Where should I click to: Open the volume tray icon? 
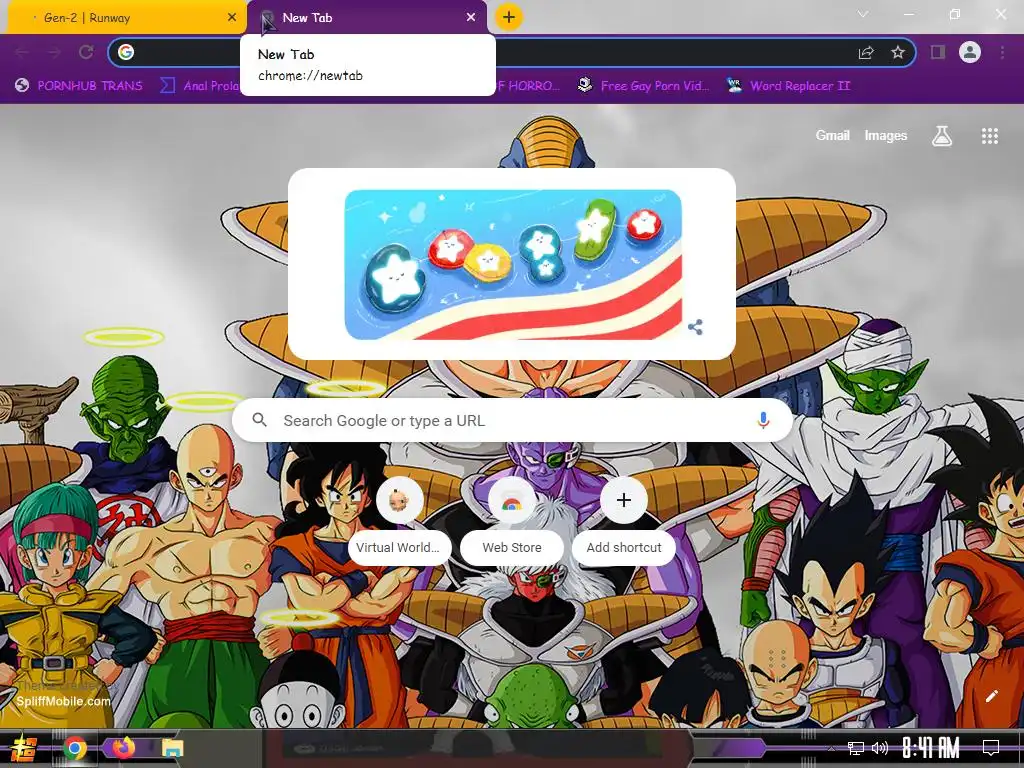[880, 748]
